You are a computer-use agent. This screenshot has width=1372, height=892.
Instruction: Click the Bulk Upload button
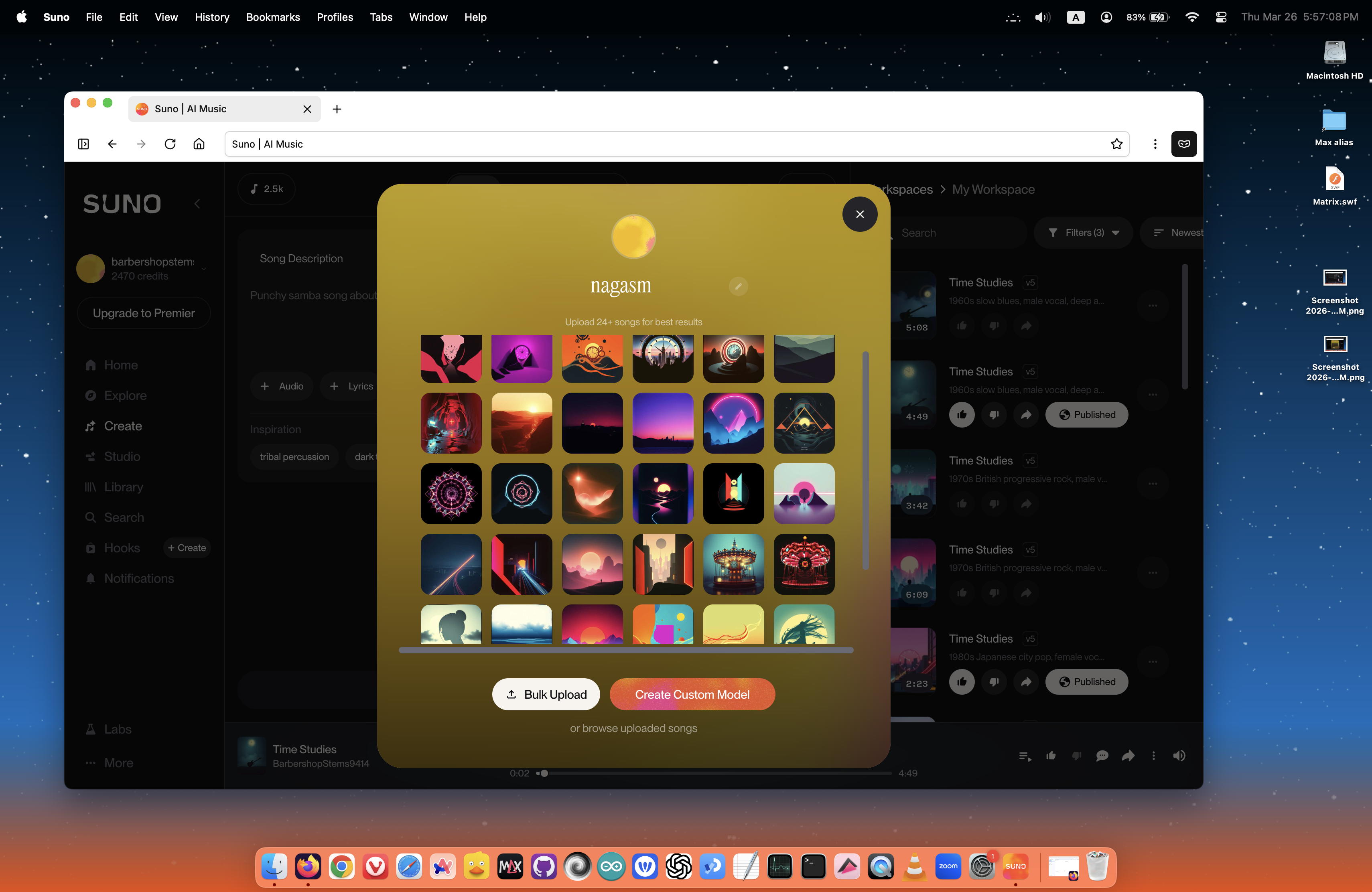click(x=545, y=694)
